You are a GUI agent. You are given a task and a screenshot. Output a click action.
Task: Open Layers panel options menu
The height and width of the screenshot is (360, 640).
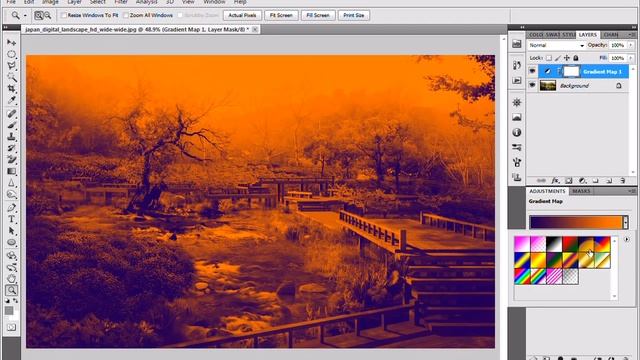(632, 35)
